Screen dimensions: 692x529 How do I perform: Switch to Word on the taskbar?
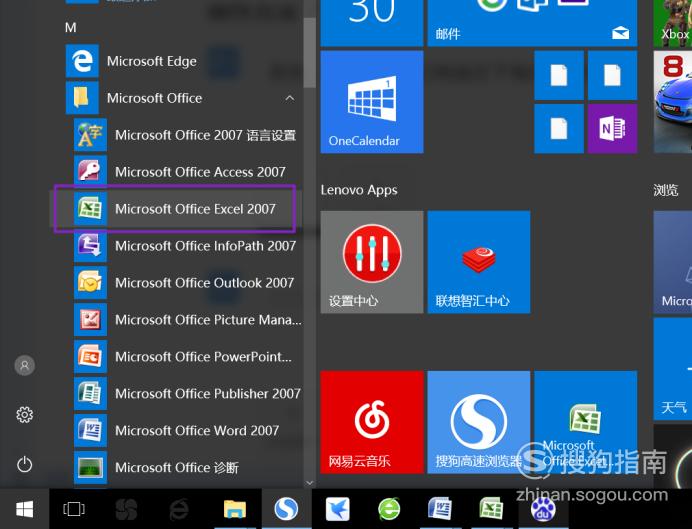(x=440, y=509)
